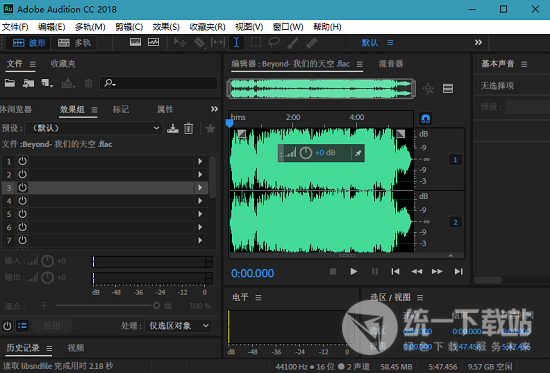Switch to the 混音器 (Mixer) tab
The height and width of the screenshot is (373, 550).
[391, 64]
